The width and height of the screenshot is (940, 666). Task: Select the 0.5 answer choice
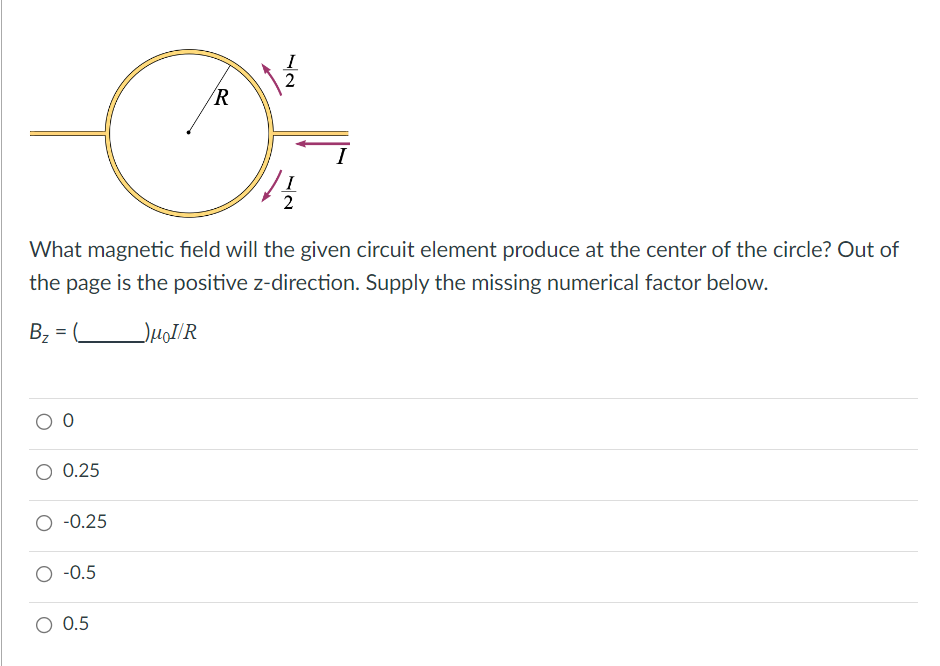coord(42,624)
